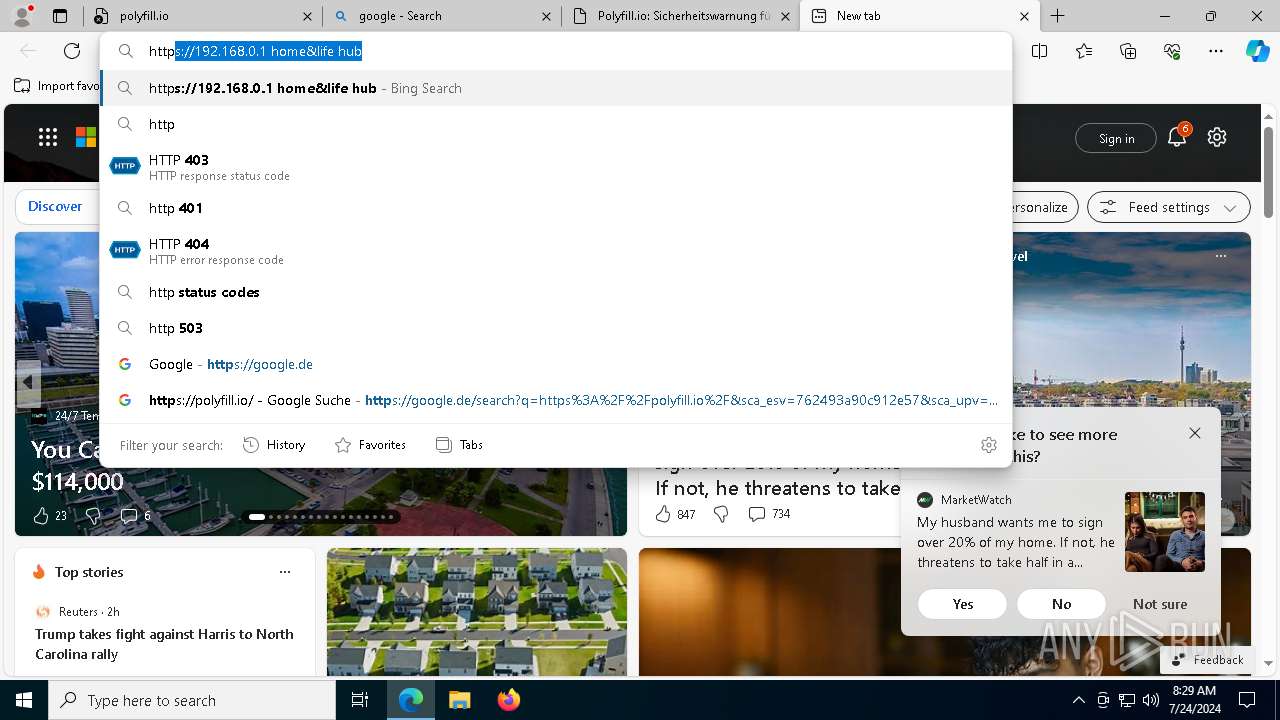Image resolution: width=1280 pixels, height=720 pixels.
Task: Filter search by Tabs
Action: (460, 445)
